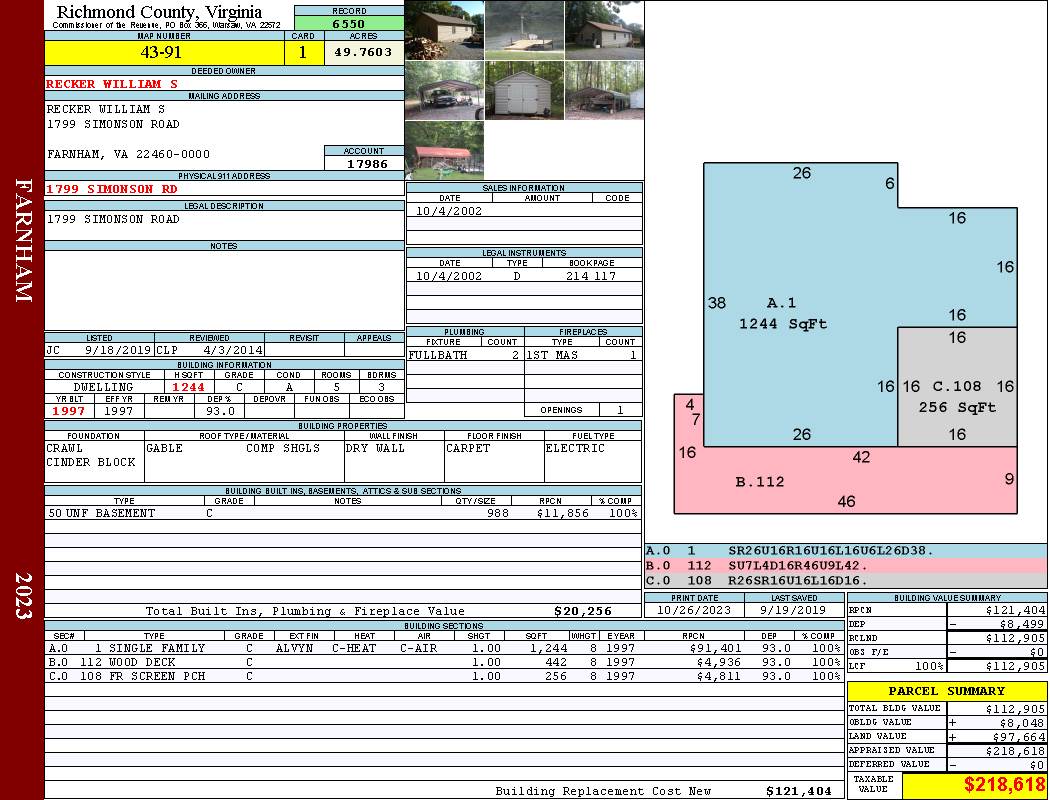Image resolution: width=1050 pixels, height=800 pixels.
Task: Select physical address 1799 SIMONSON RD
Action: coord(111,189)
